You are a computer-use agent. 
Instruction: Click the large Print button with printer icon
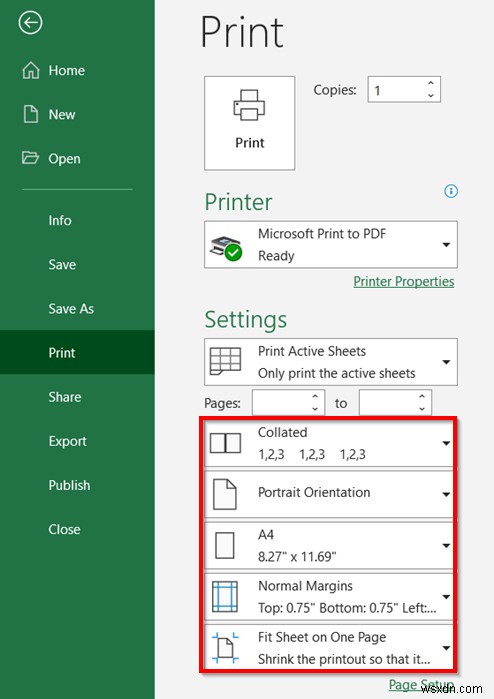click(x=250, y=123)
